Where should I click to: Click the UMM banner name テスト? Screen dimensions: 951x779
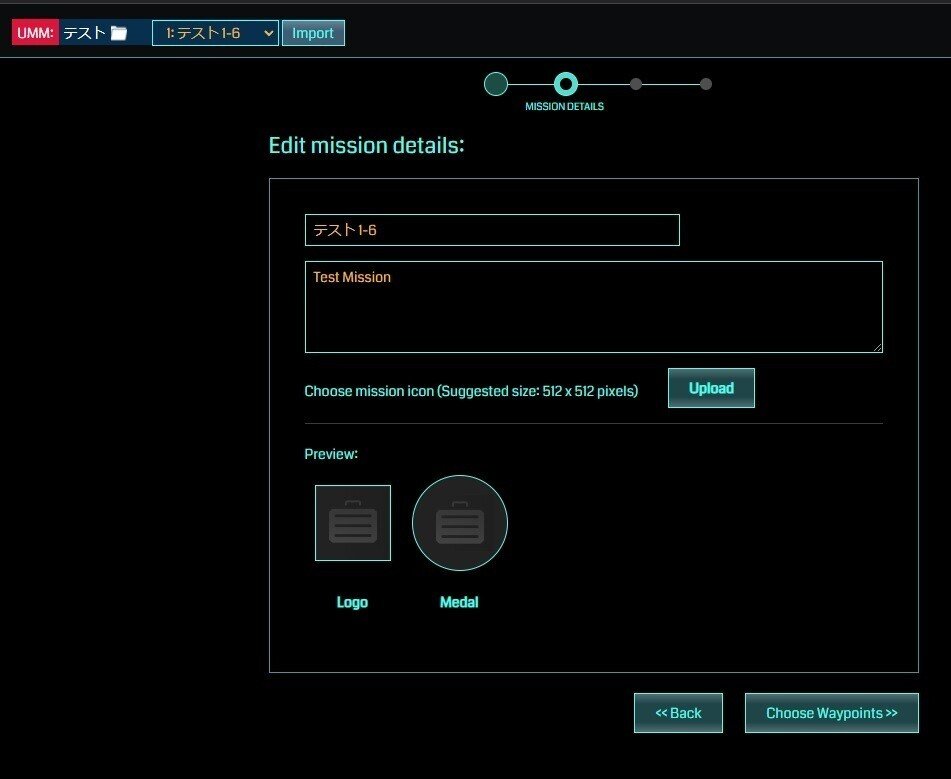[x=84, y=33]
